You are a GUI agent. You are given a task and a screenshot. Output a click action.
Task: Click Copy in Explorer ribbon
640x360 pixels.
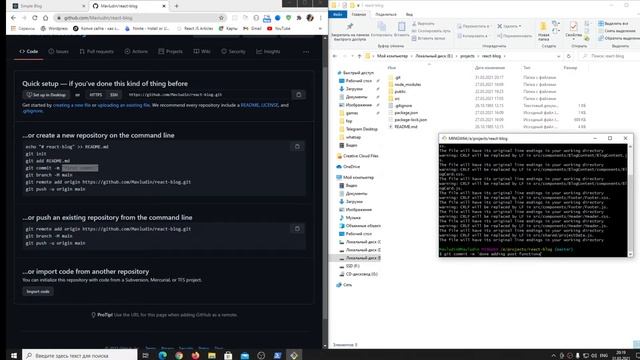[381, 30]
